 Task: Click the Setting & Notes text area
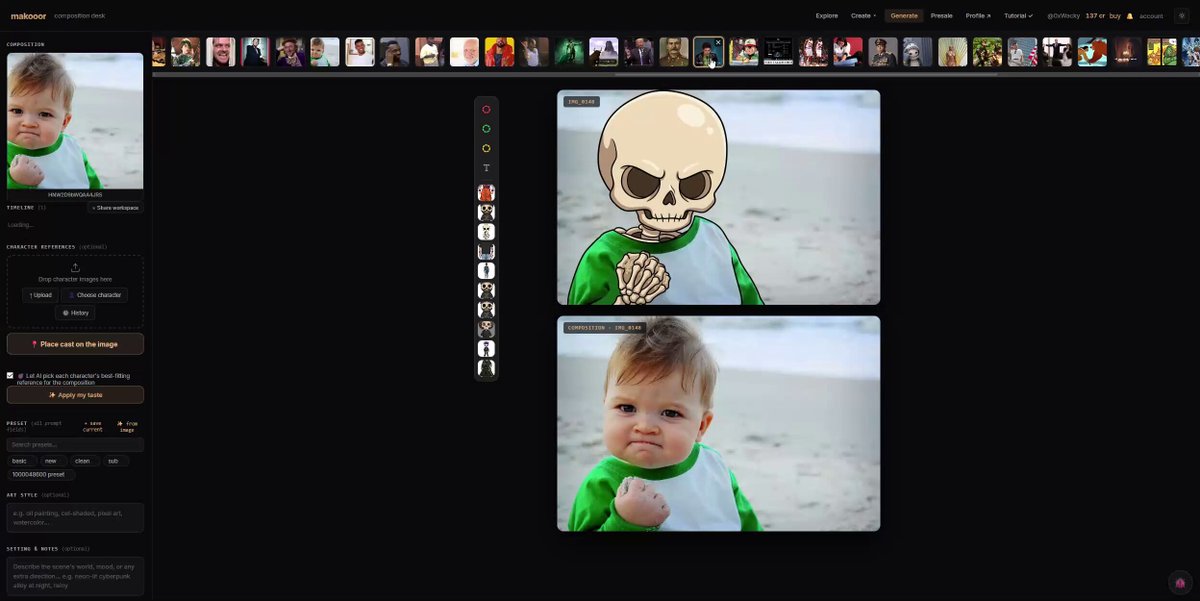[x=75, y=576]
